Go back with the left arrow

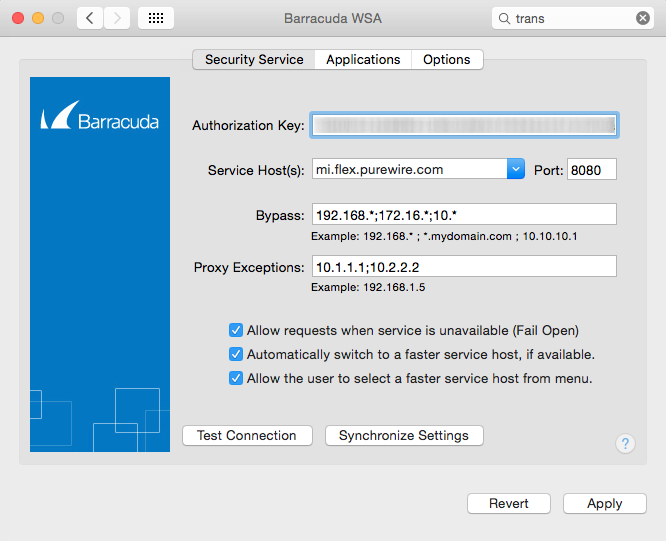click(x=90, y=18)
